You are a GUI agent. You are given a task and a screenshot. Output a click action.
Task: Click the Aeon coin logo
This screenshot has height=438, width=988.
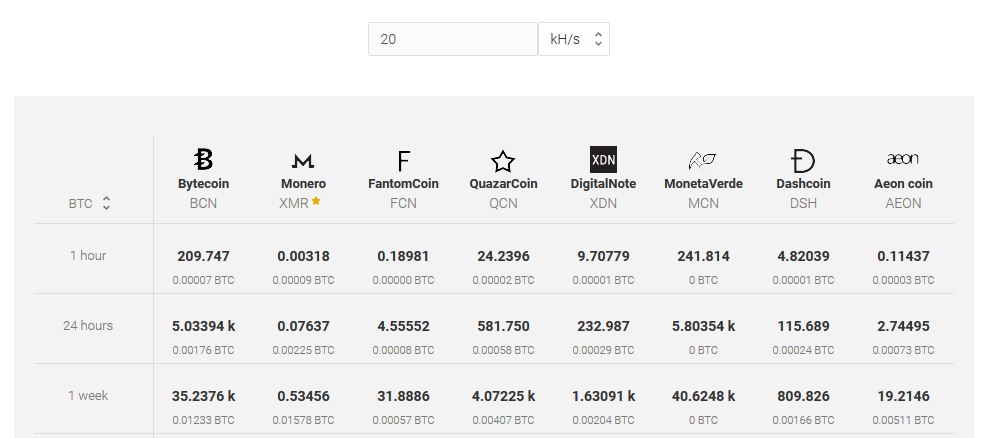(902, 159)
